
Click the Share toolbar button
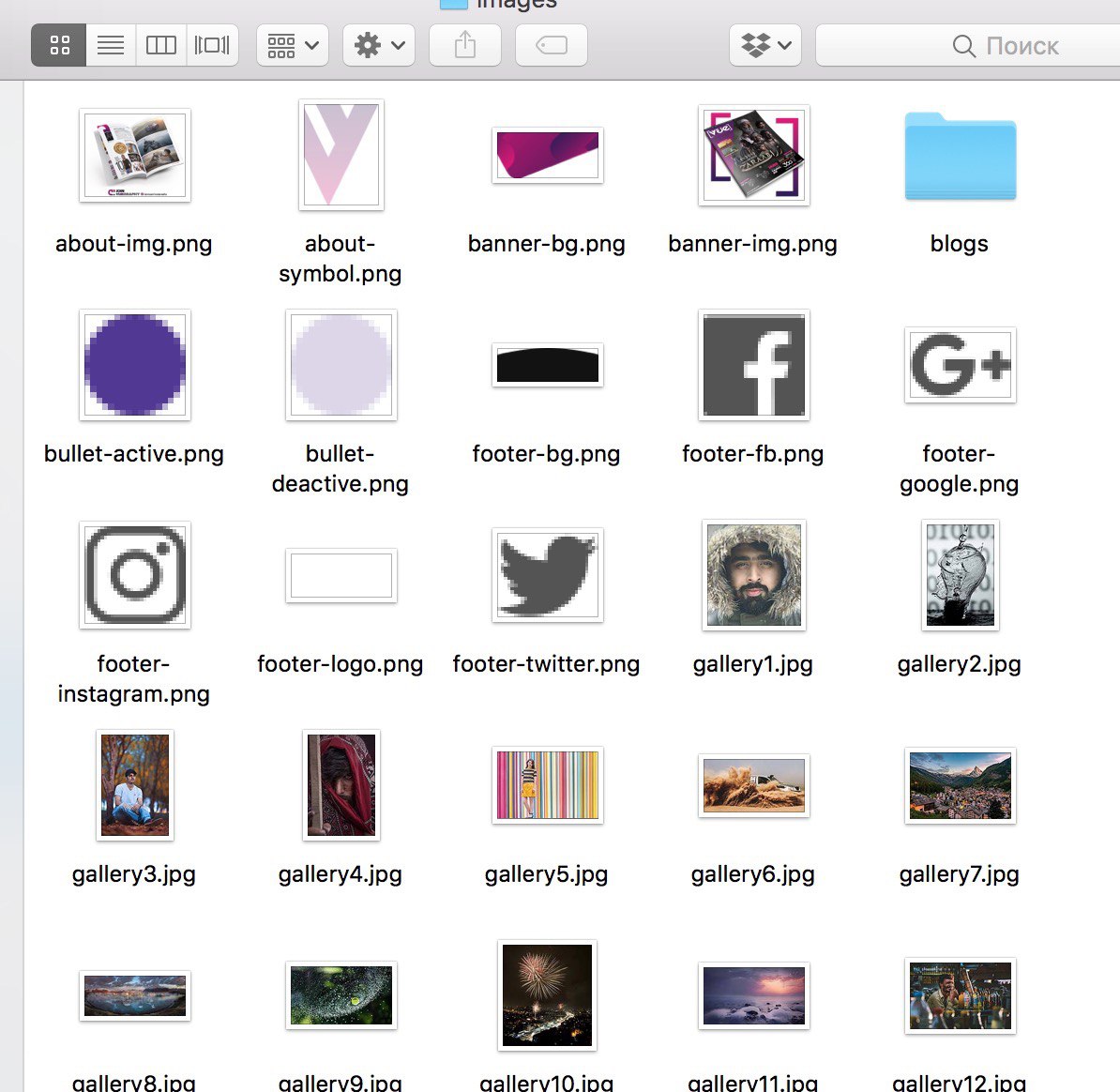[x=465, y=45]
